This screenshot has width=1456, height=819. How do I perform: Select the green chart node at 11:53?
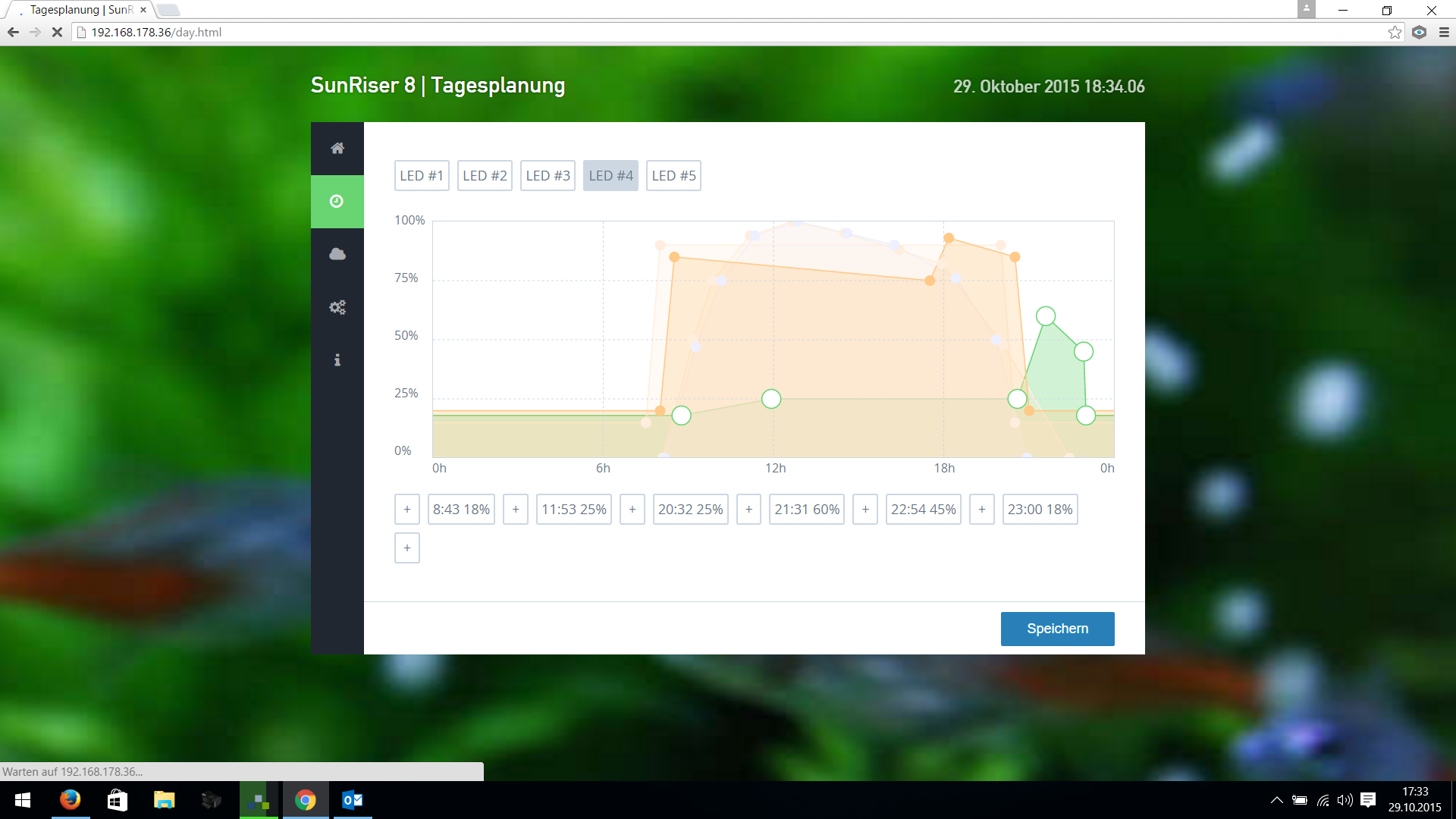[x=771, y=399]
